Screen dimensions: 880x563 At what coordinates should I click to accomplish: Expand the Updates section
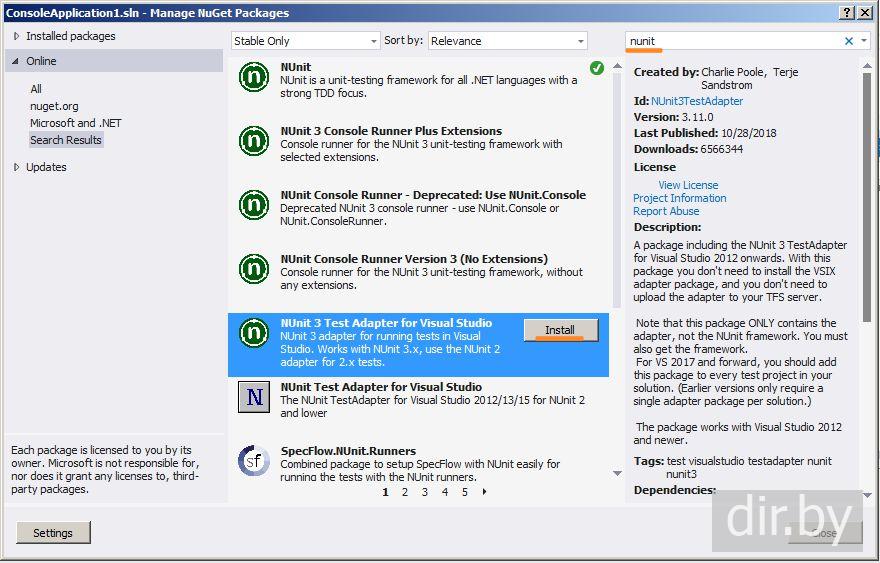tap(16, 167)
